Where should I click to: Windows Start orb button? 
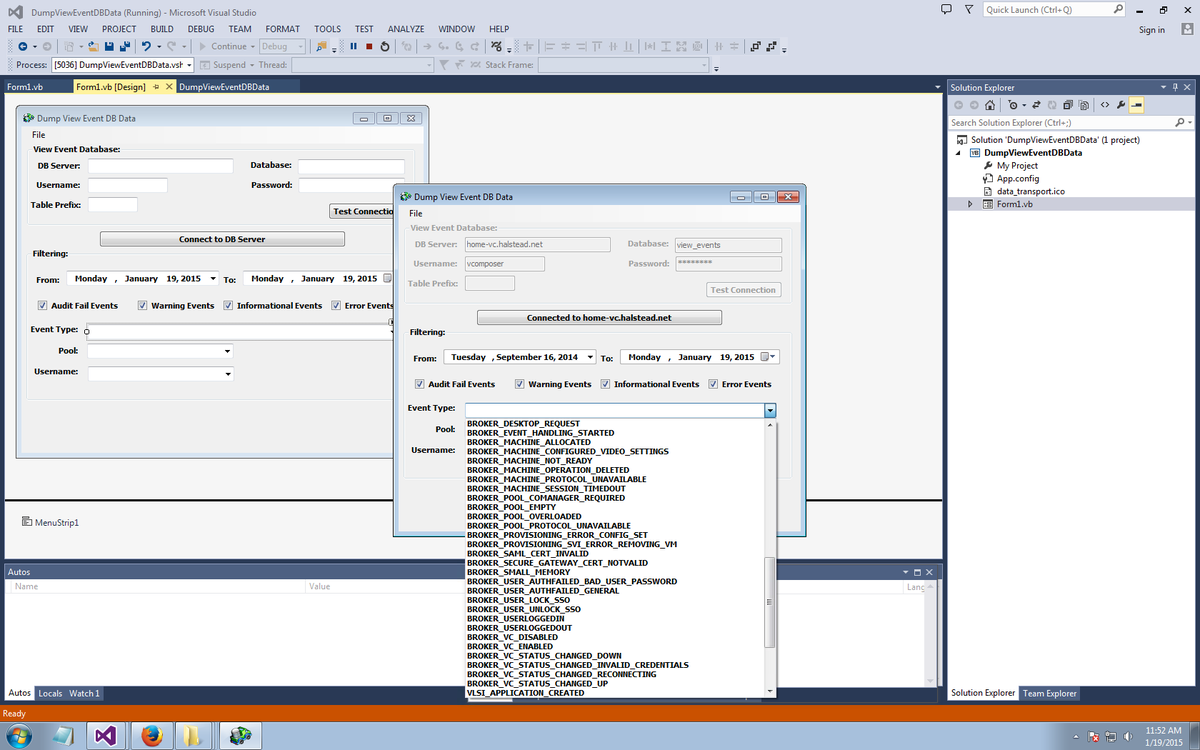(x=18, y=735)
